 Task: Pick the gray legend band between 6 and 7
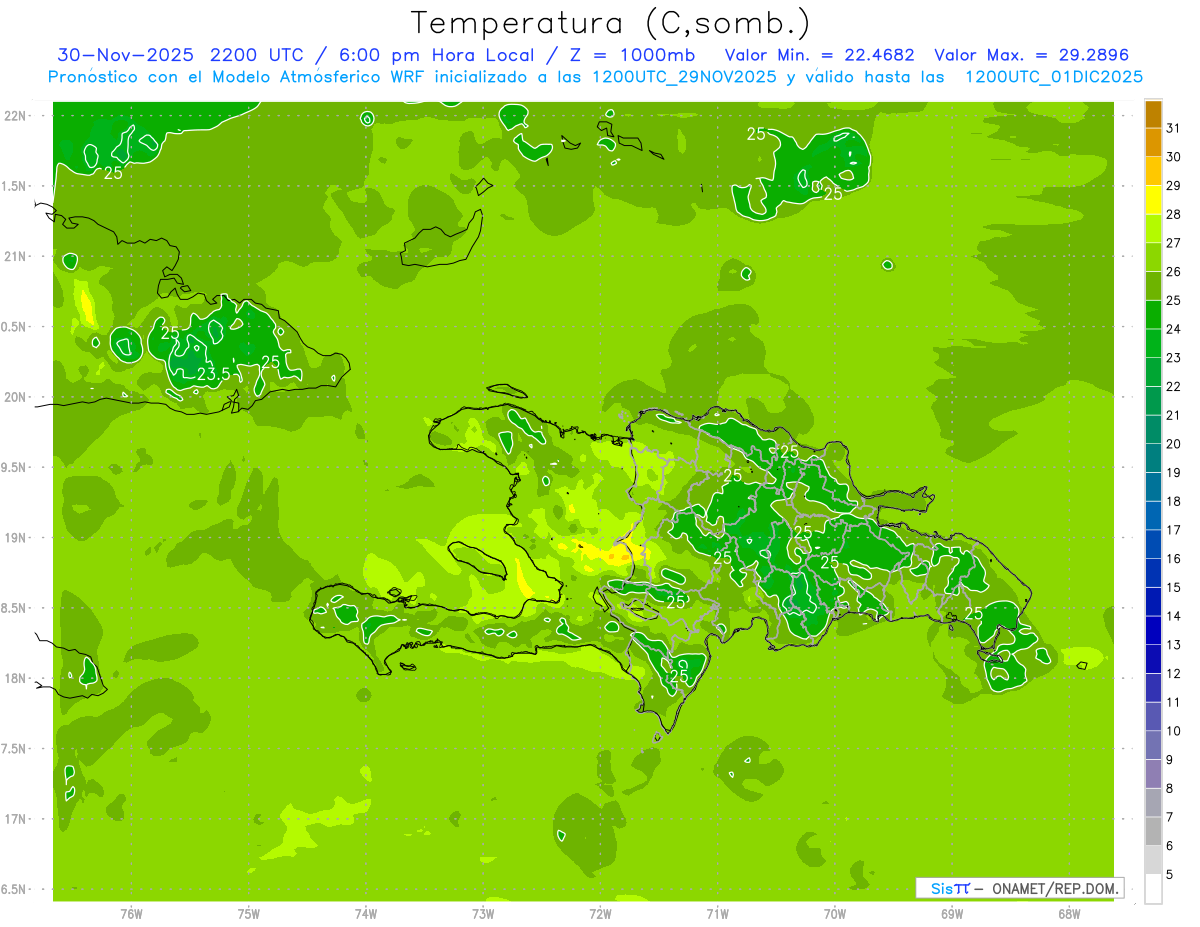[x=1153, y=832]
